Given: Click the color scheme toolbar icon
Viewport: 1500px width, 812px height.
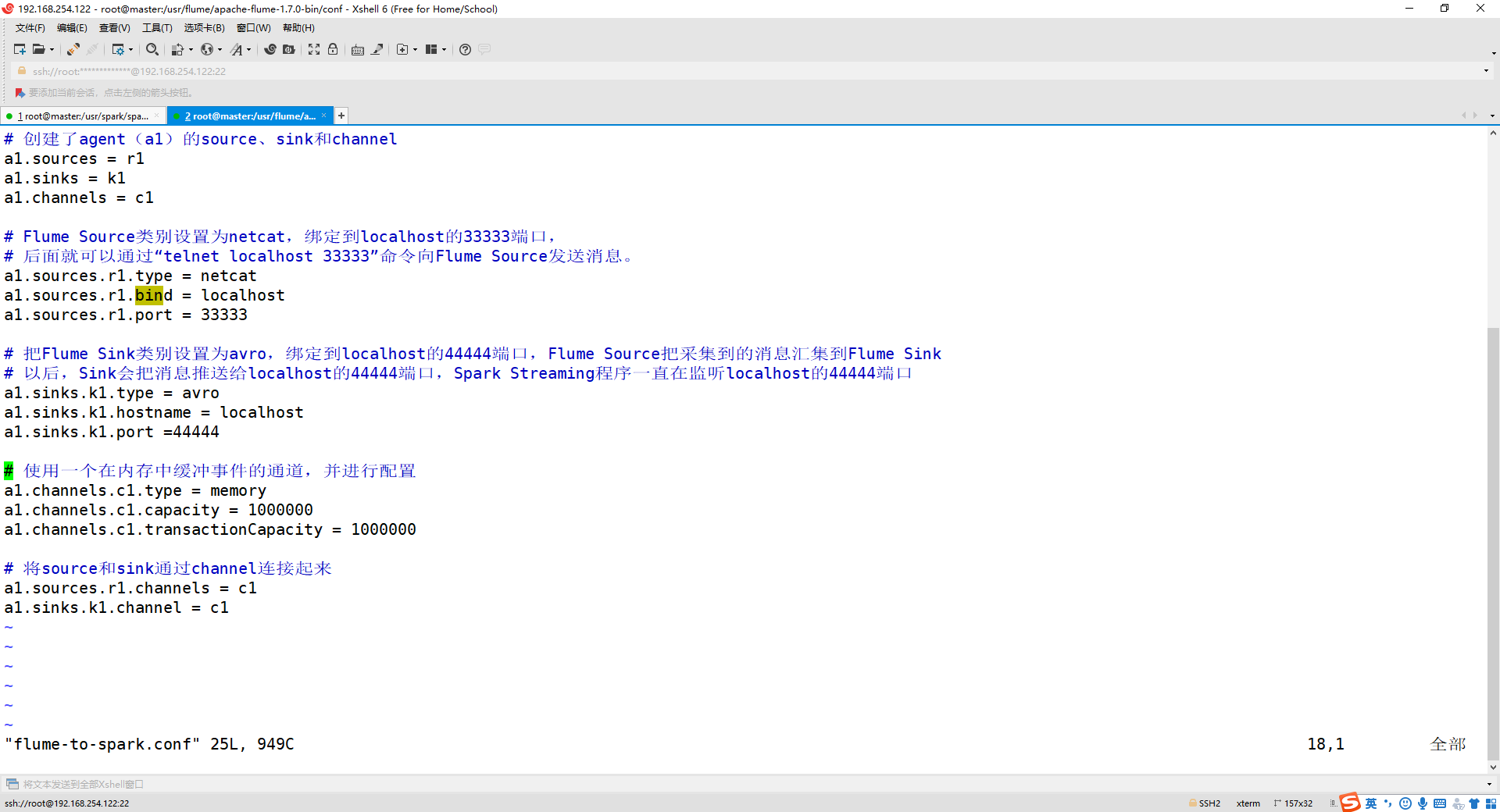Looking at the screenshot, I should [177, 49].
